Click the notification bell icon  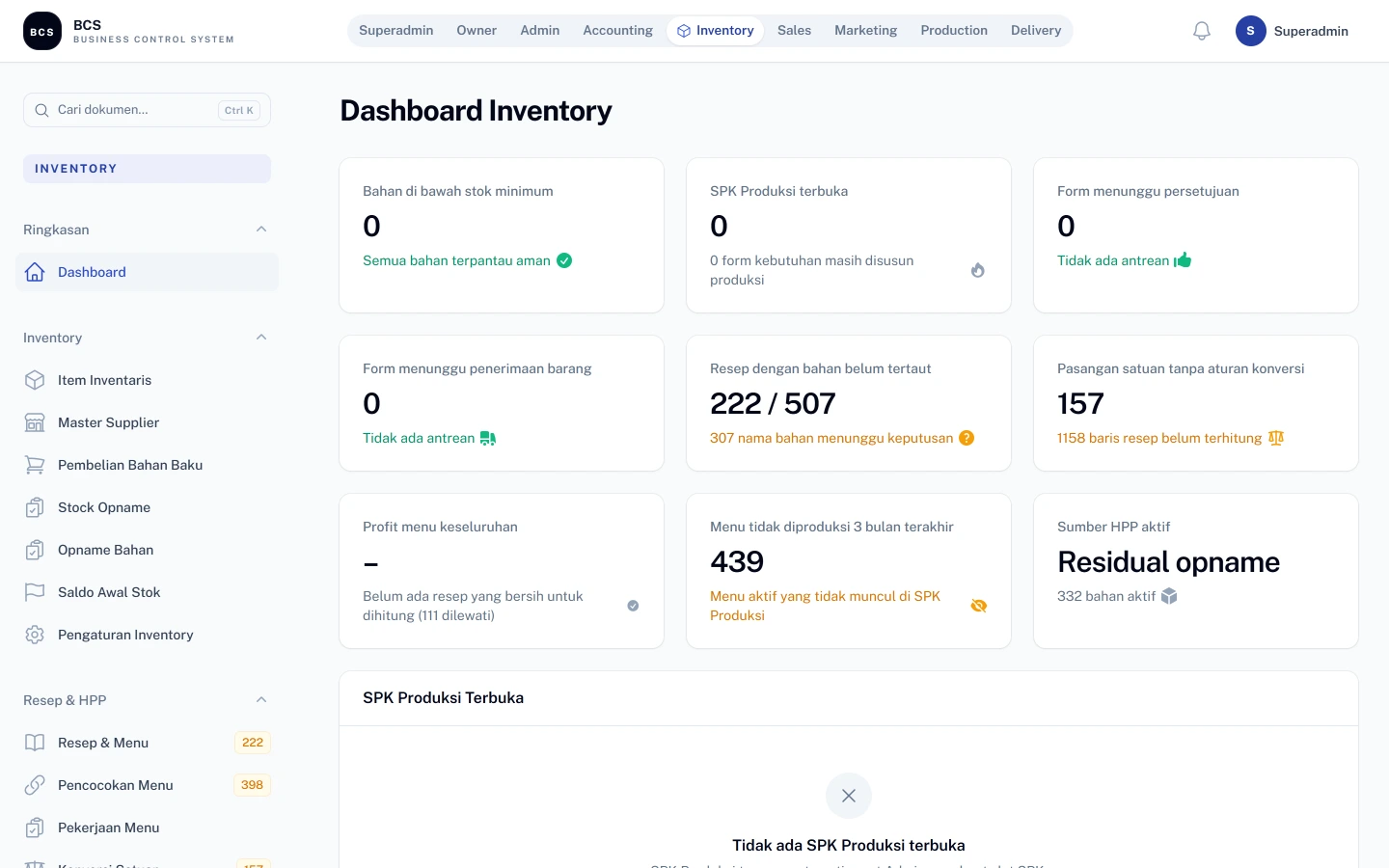(1202, 31)
